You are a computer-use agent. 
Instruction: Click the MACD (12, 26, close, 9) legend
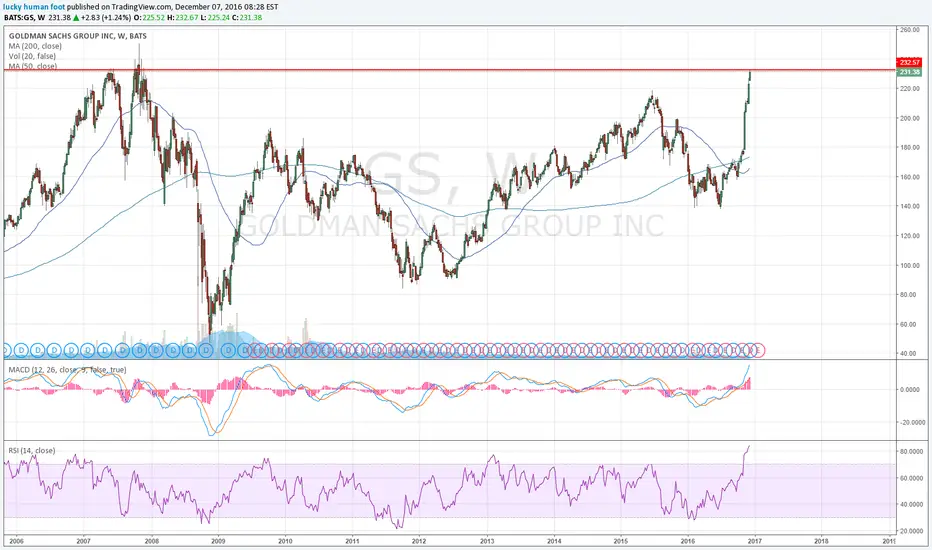point(67,370)
